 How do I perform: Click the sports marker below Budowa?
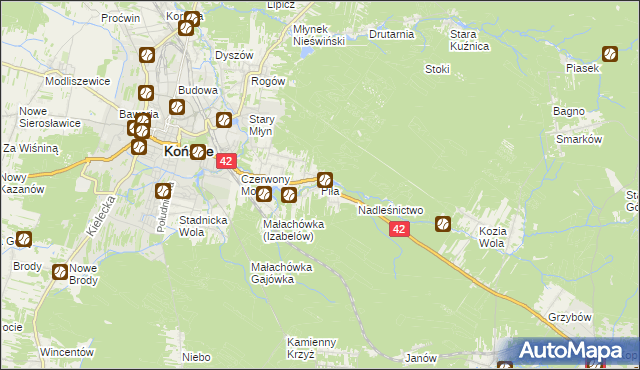tap(177, 107)
